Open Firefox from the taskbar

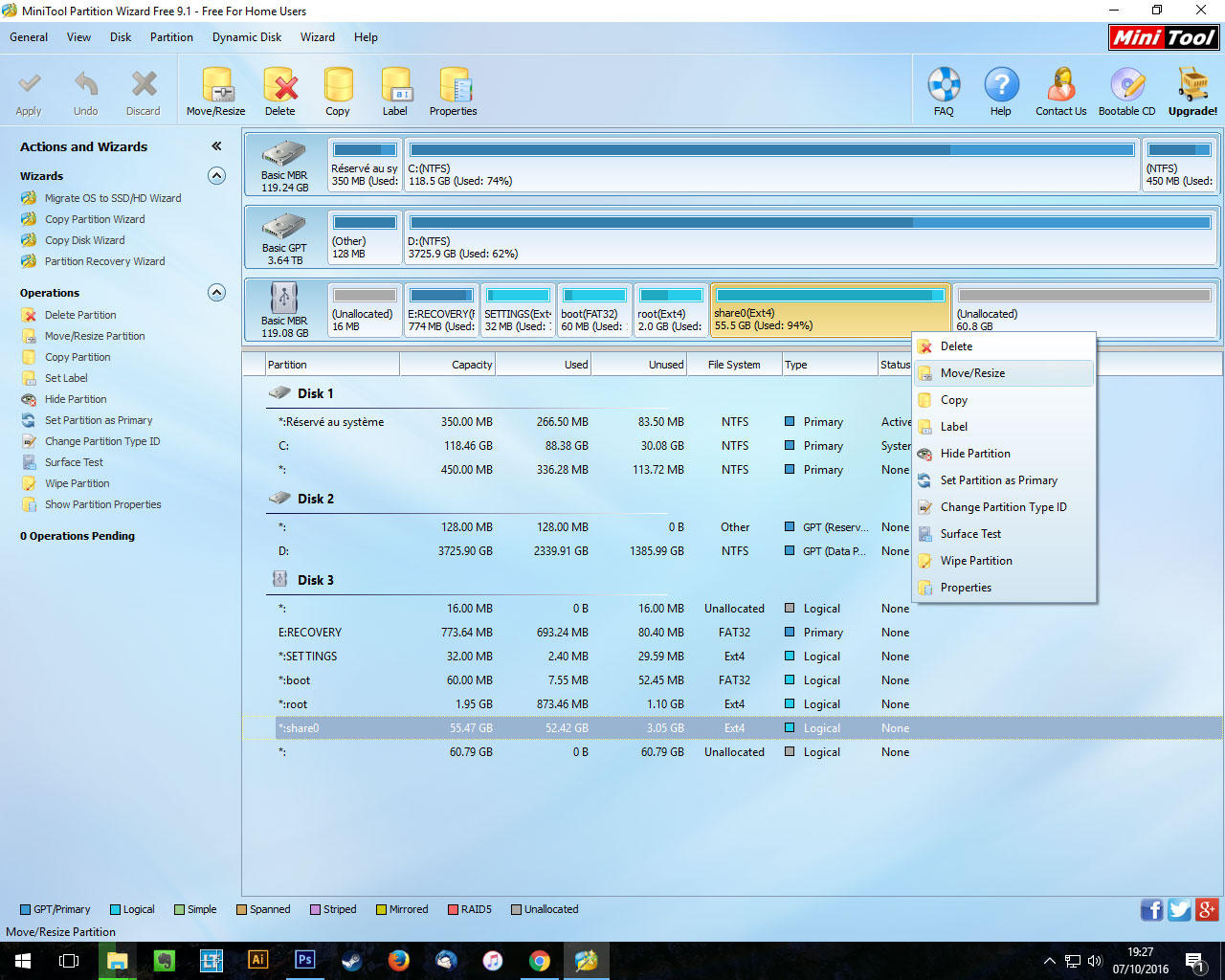tap(399, 960)
